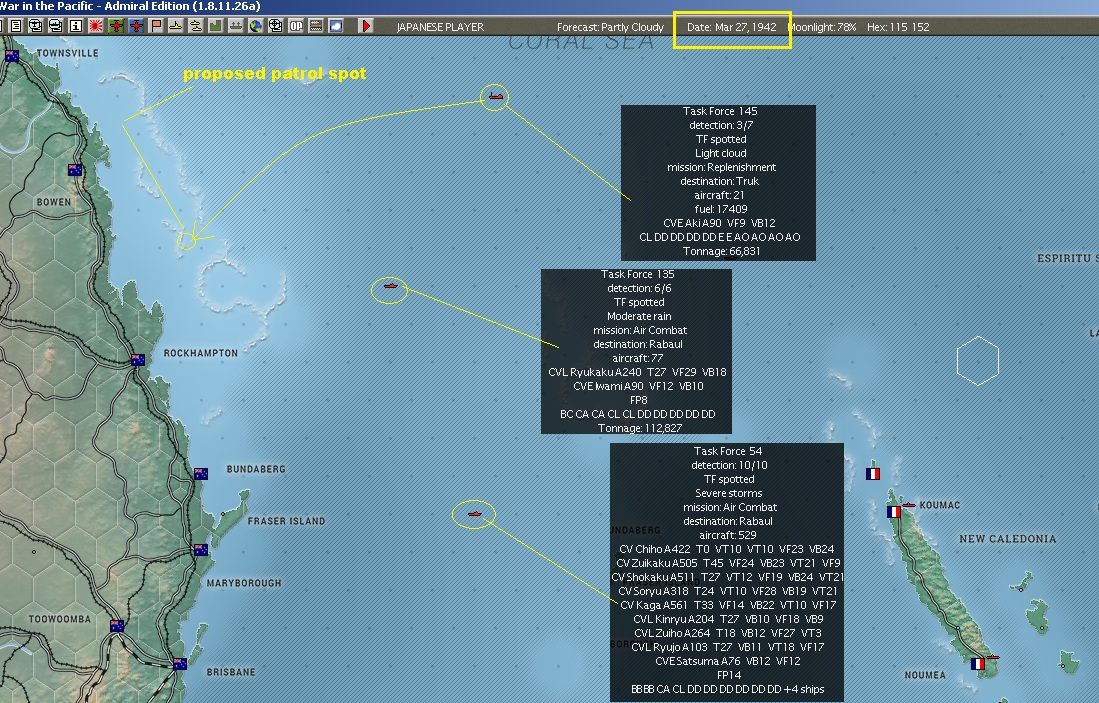1099x703 pixels.
Task: Click the 'Forecast: Partly Cloudy' text
Action: (x=610, y=27)
